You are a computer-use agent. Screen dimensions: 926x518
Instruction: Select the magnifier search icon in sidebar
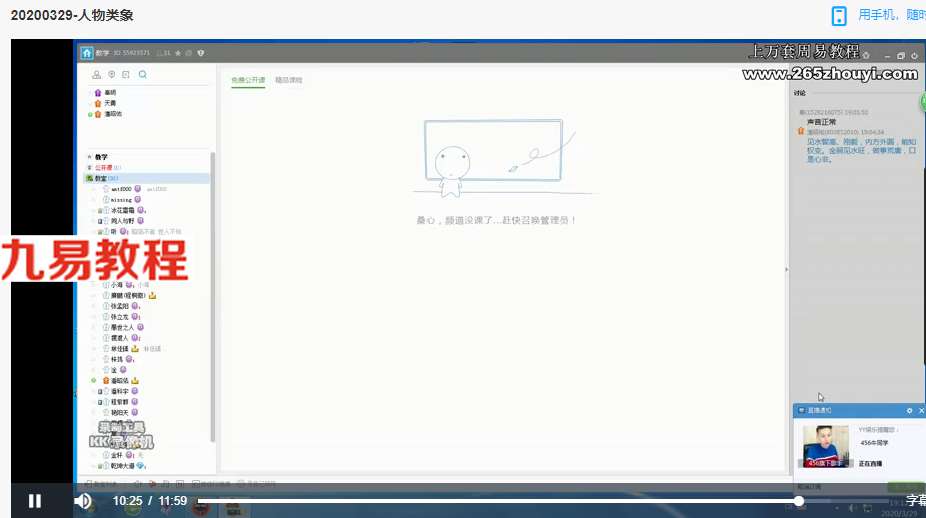tap(142, 74)
